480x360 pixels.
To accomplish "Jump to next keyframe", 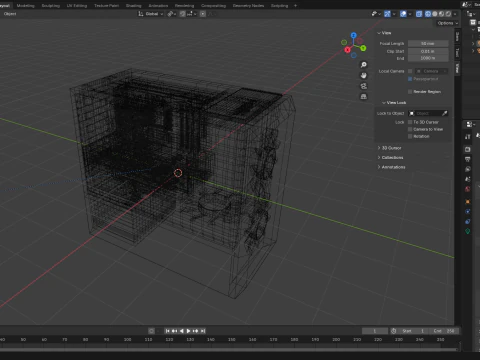I will coord(196,331).
